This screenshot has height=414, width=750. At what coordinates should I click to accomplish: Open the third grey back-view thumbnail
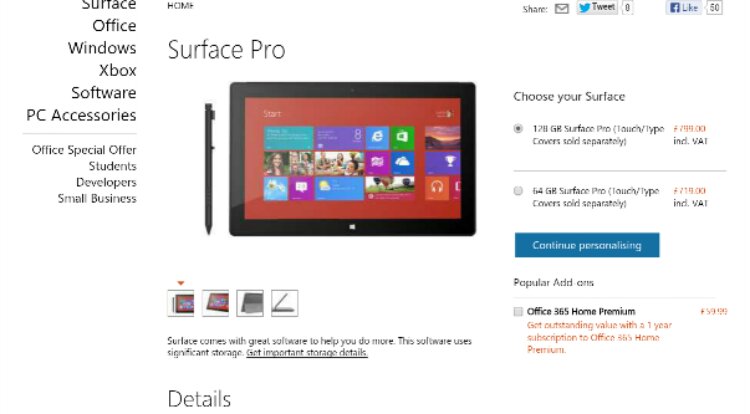coord(250,303)
